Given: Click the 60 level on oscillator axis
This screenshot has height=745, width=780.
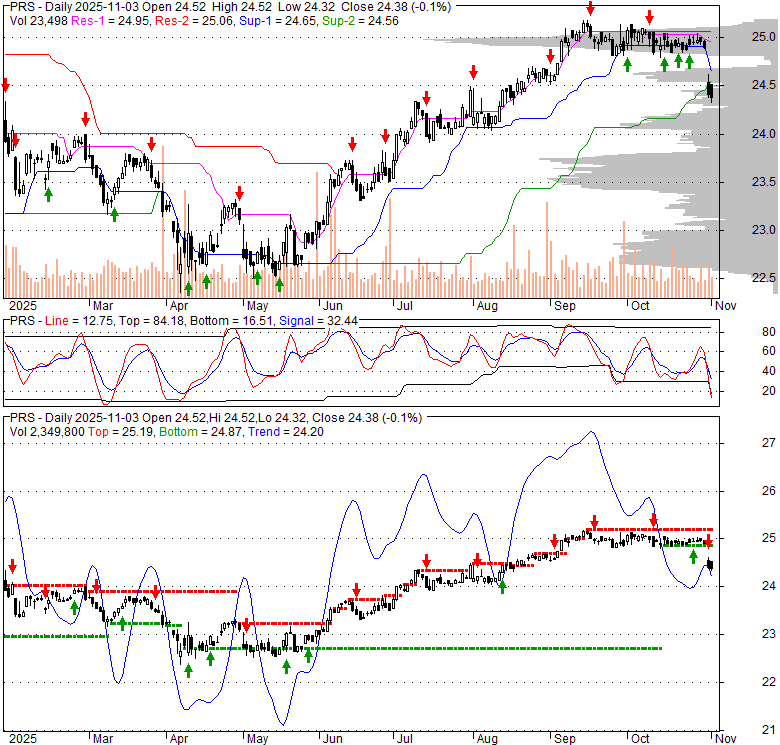Looking at the screenshot, I should pos(769,351).
